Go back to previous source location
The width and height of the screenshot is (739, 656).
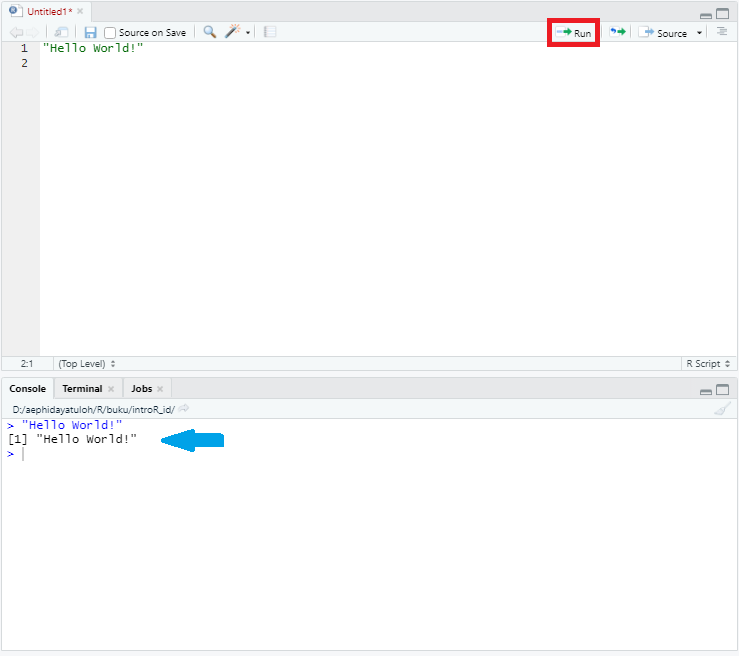16,33
